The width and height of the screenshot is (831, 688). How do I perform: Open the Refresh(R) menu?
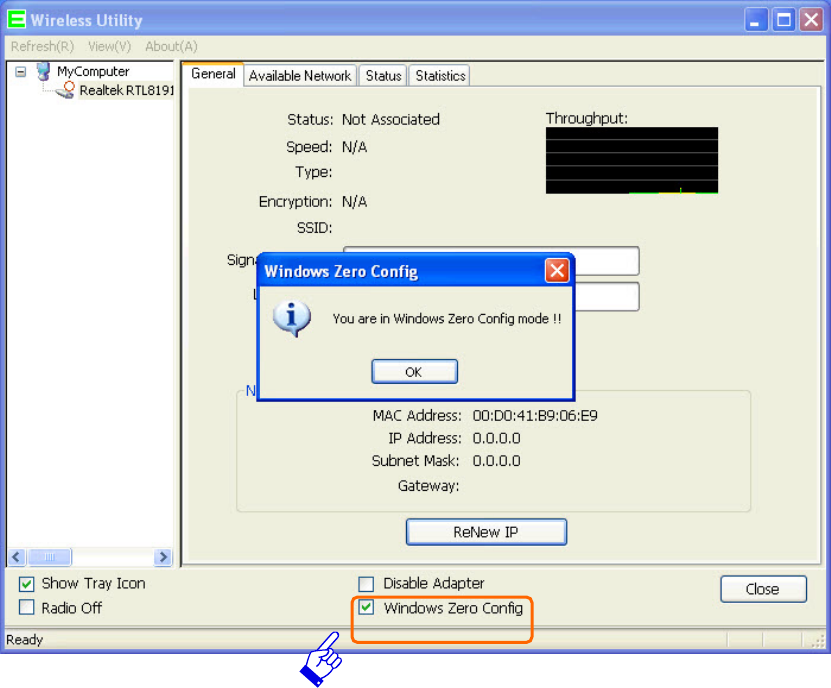pos(42,47)
